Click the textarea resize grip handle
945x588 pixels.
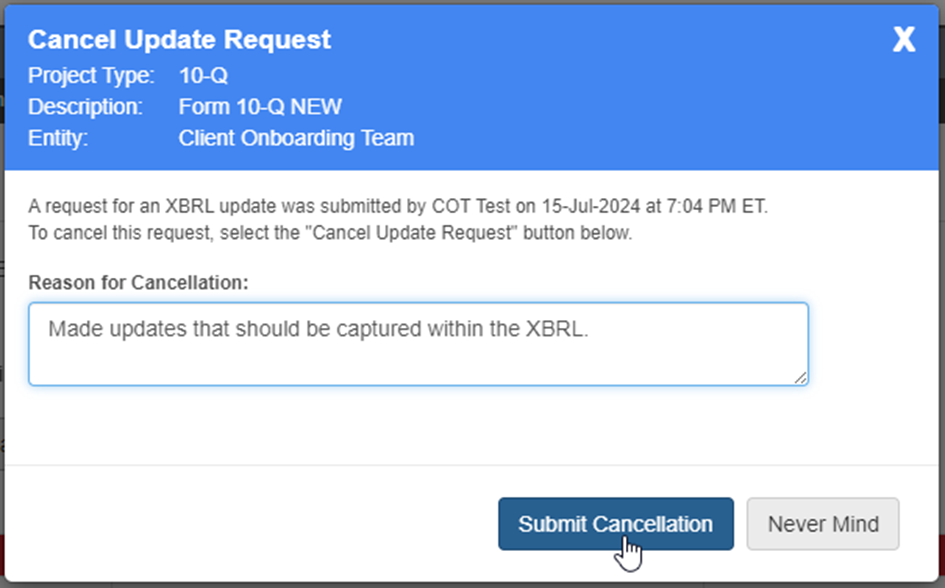coord(801,378)
